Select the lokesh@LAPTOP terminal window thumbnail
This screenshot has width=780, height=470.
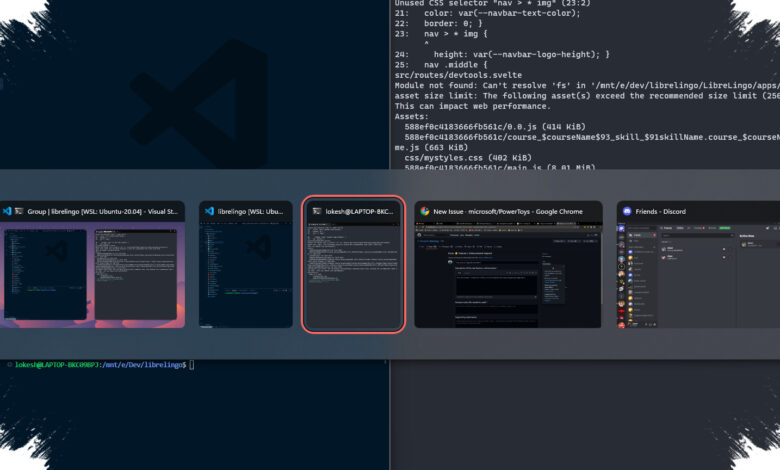(x=353, y=264)
